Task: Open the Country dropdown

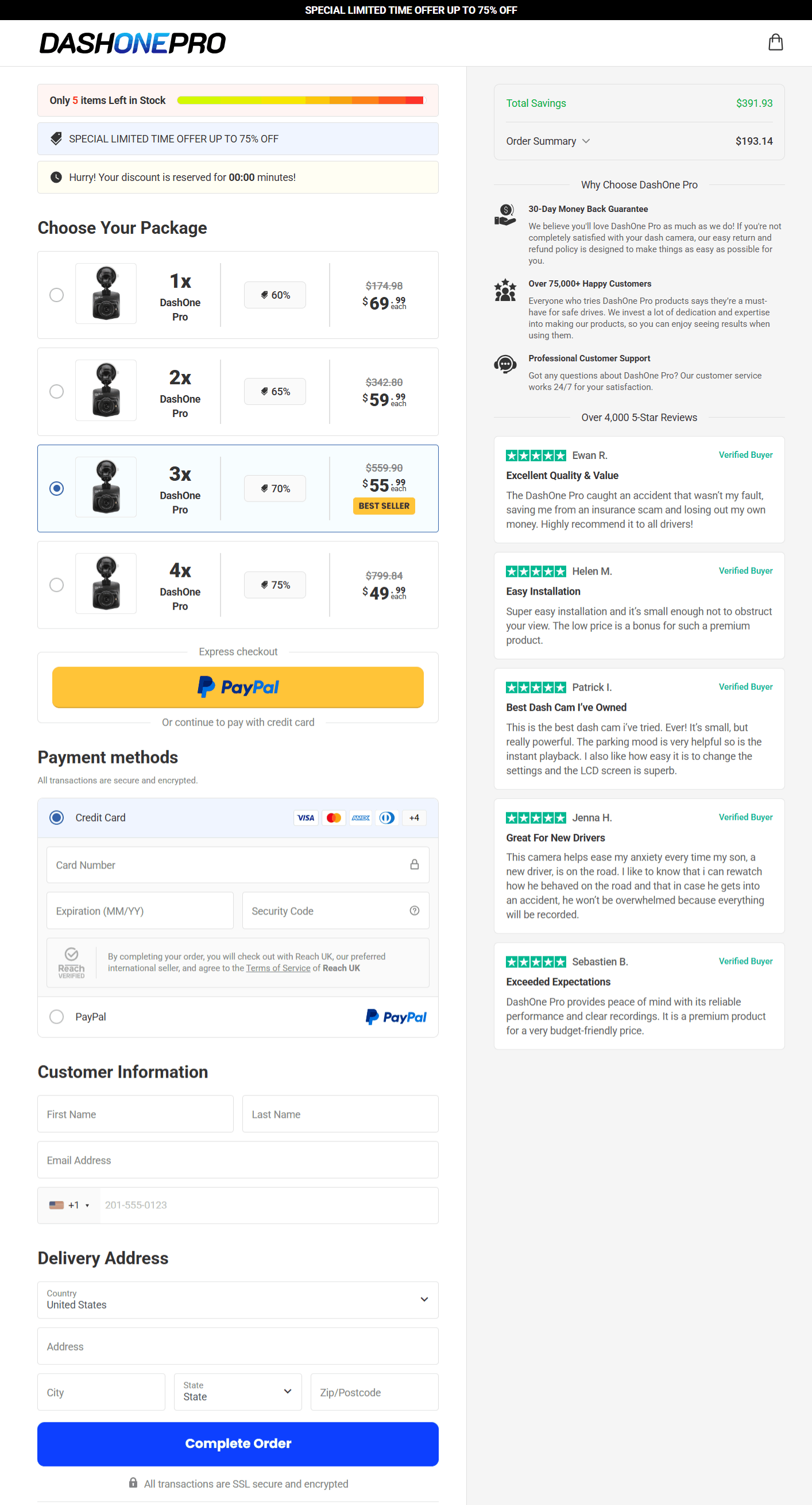Action: [238, 1299]
